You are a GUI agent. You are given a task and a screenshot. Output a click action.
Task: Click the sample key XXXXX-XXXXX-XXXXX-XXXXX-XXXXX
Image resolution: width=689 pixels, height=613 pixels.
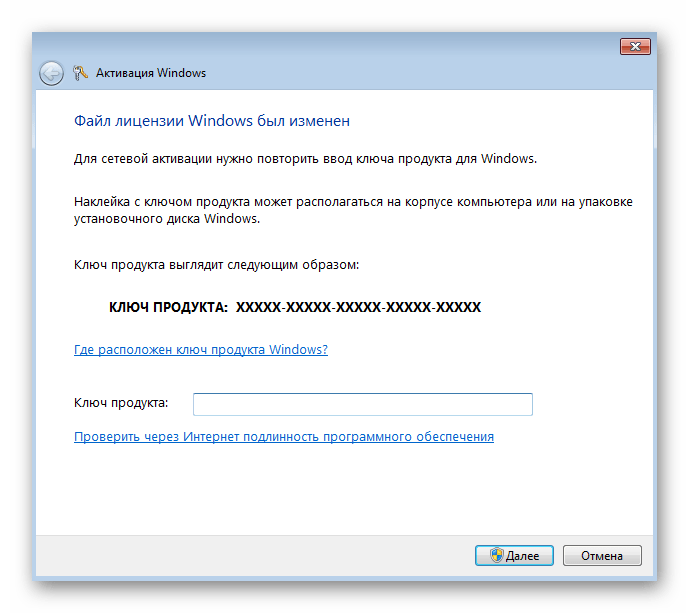358,307
